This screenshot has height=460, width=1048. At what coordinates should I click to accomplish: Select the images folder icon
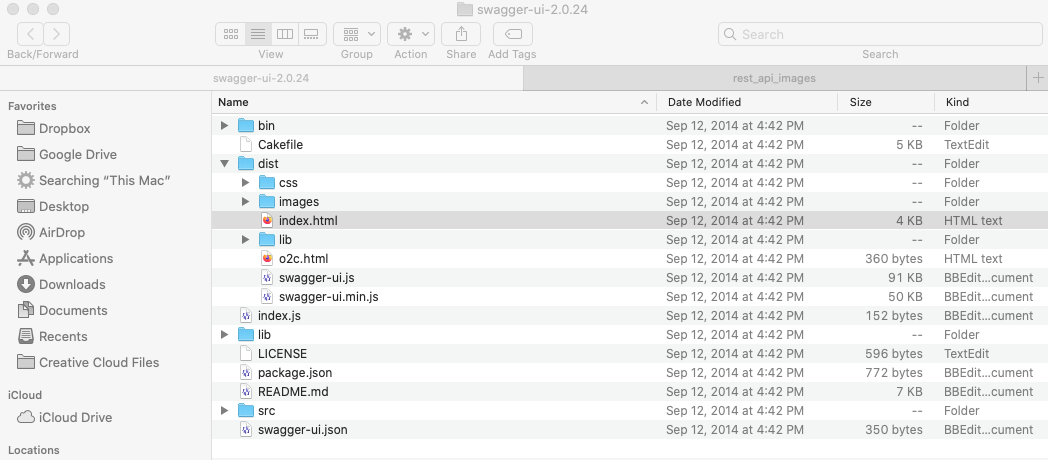tap(267, 202)
